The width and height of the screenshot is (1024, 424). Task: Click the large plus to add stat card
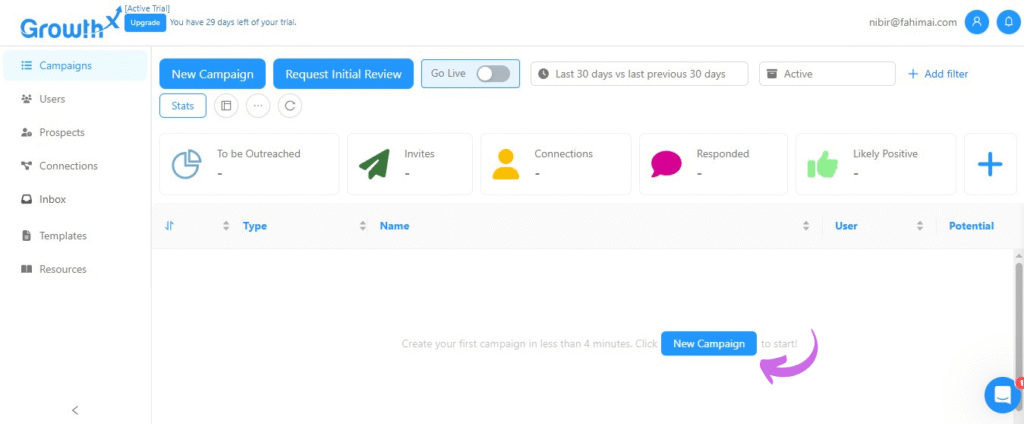coord(990,164)
